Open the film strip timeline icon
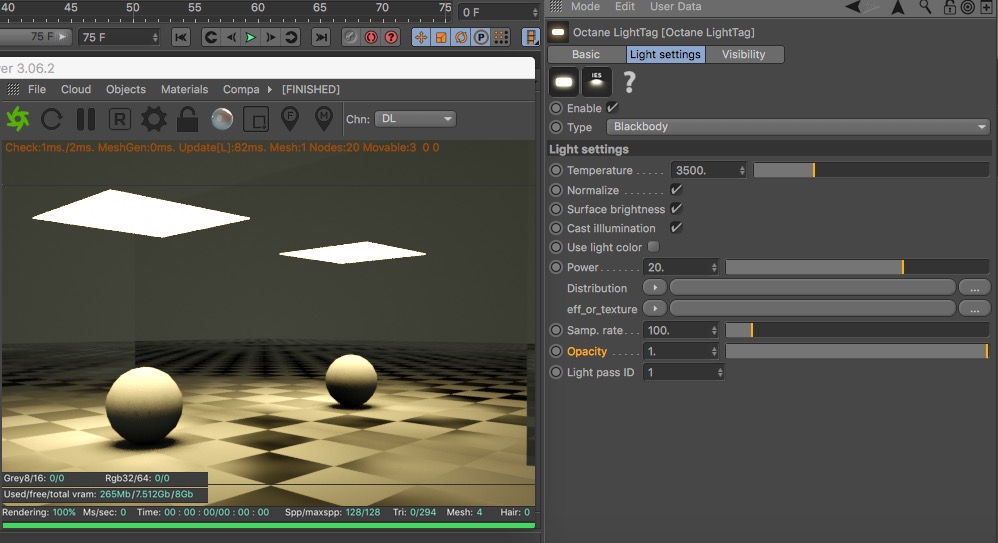Screen dimensions: 998x543 pyautogui.click(x=530, y=37)
